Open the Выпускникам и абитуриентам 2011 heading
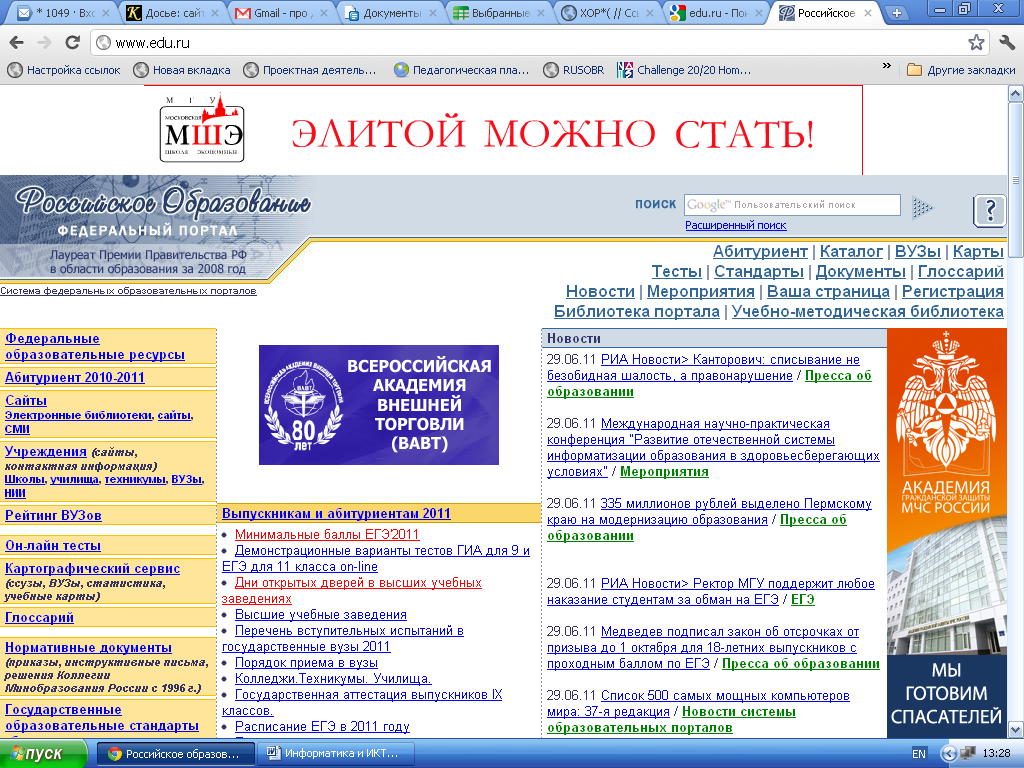 [336, 513]
